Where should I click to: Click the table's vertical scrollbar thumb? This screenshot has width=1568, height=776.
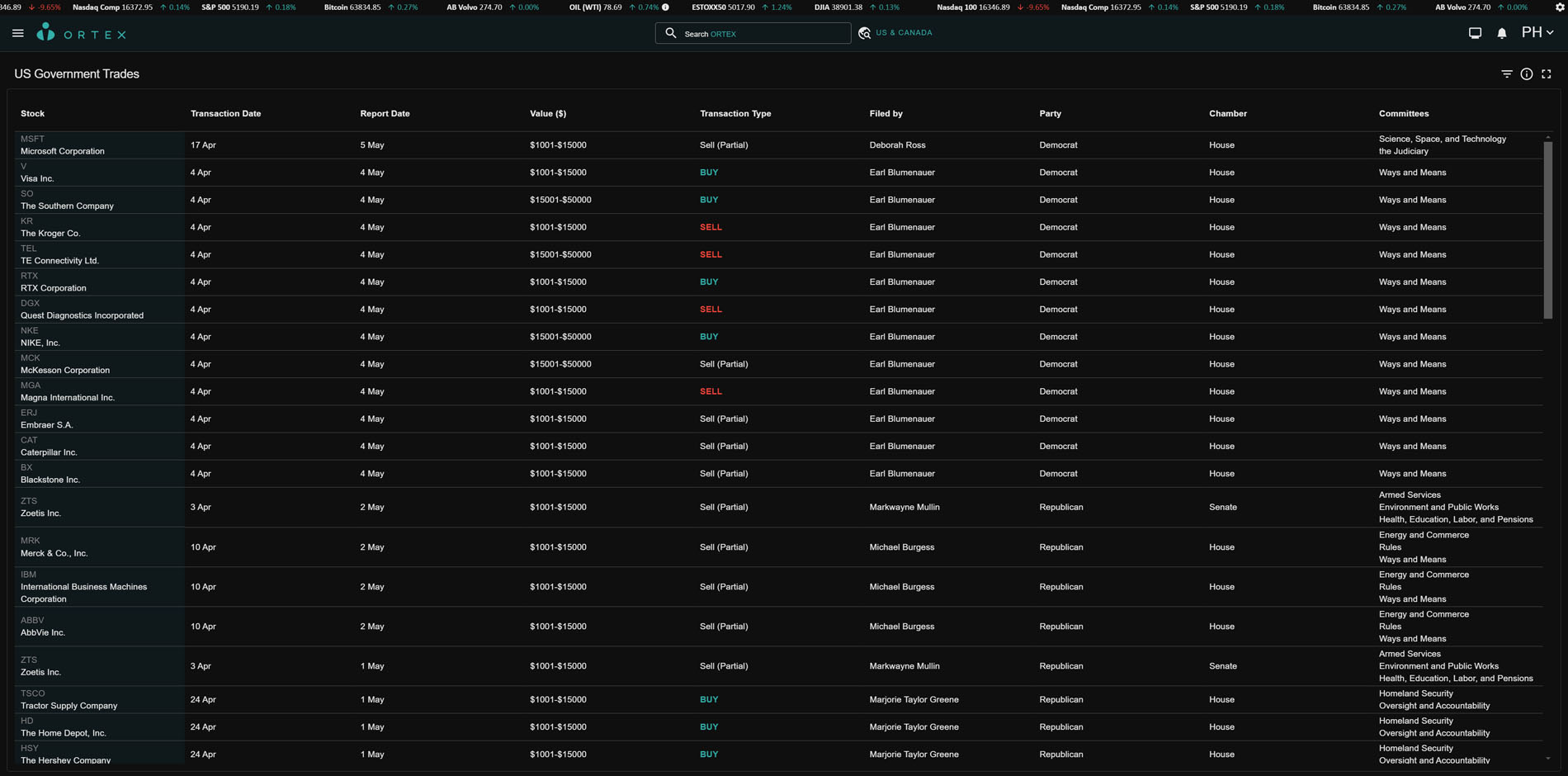1547,229
